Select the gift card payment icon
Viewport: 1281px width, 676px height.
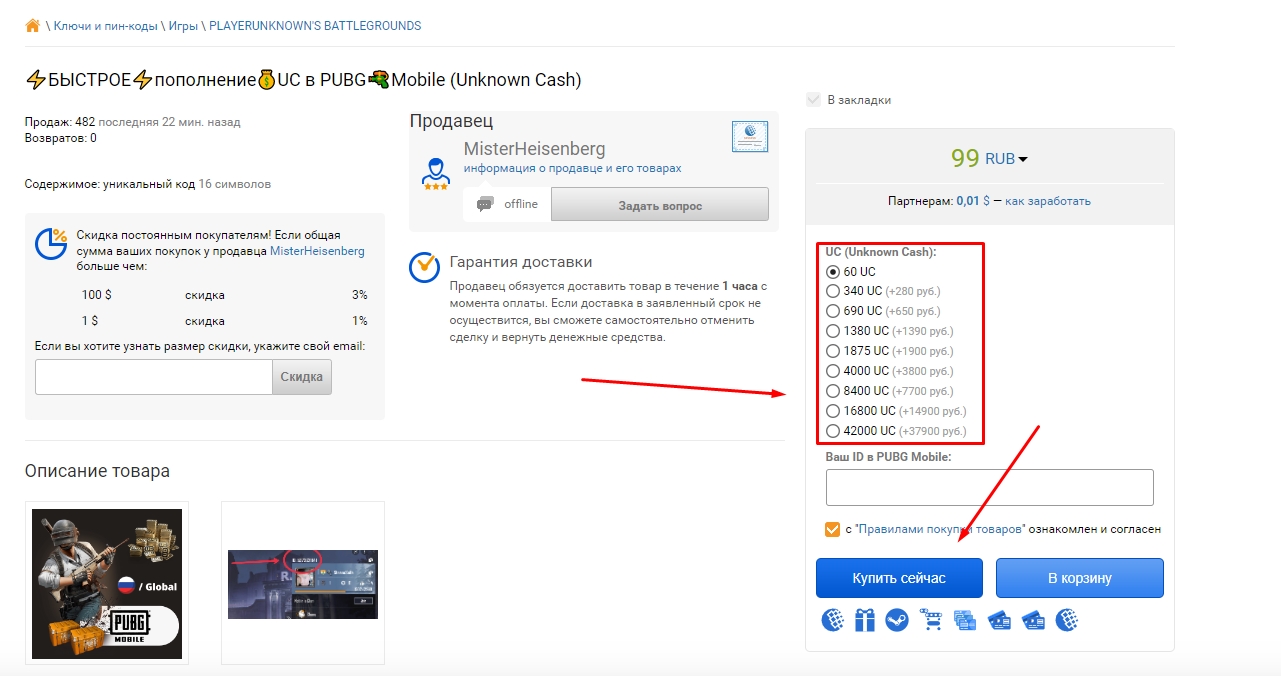[x=865, y=621]
